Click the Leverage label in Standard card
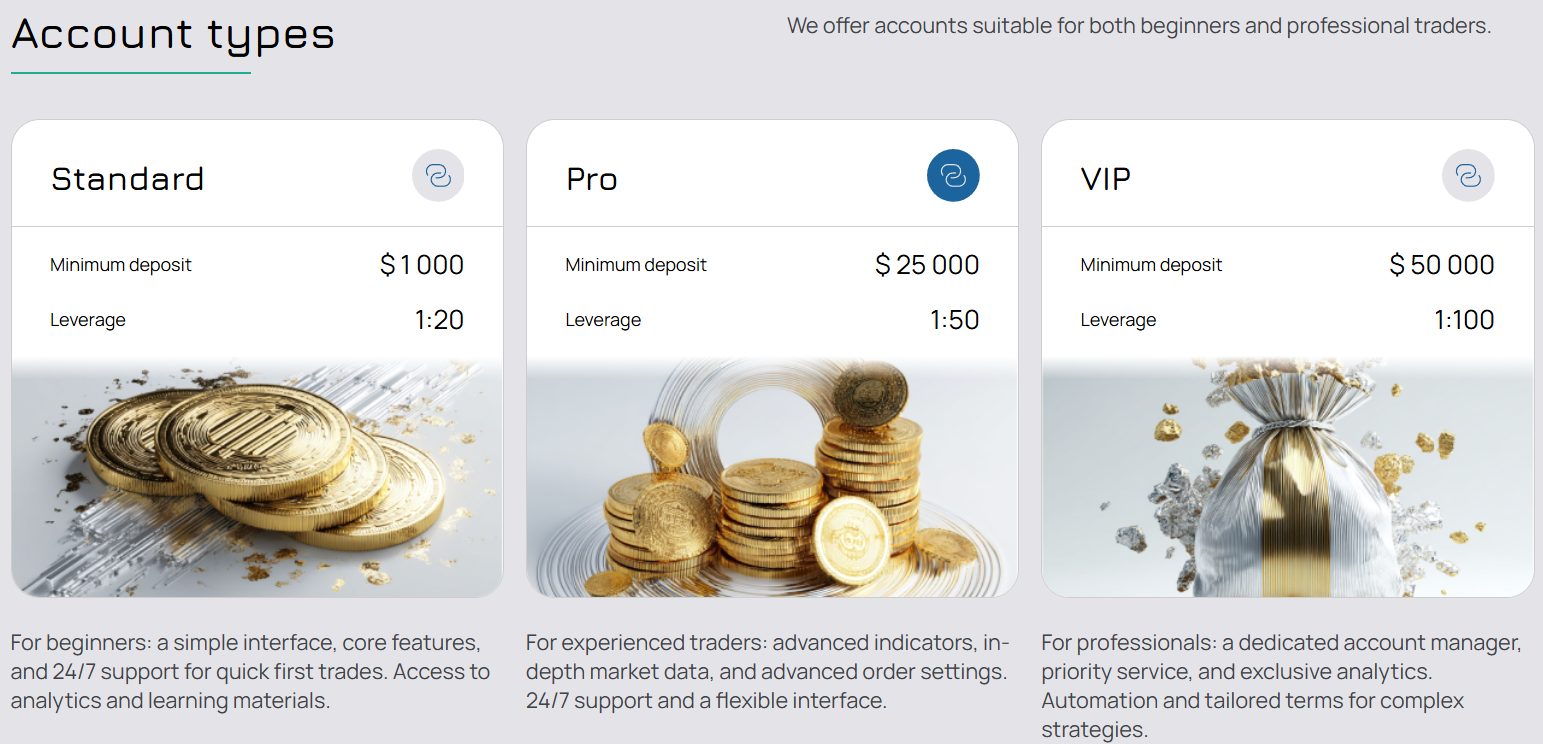This screenshot has height=744, width=1543. (x=88, y=320)
